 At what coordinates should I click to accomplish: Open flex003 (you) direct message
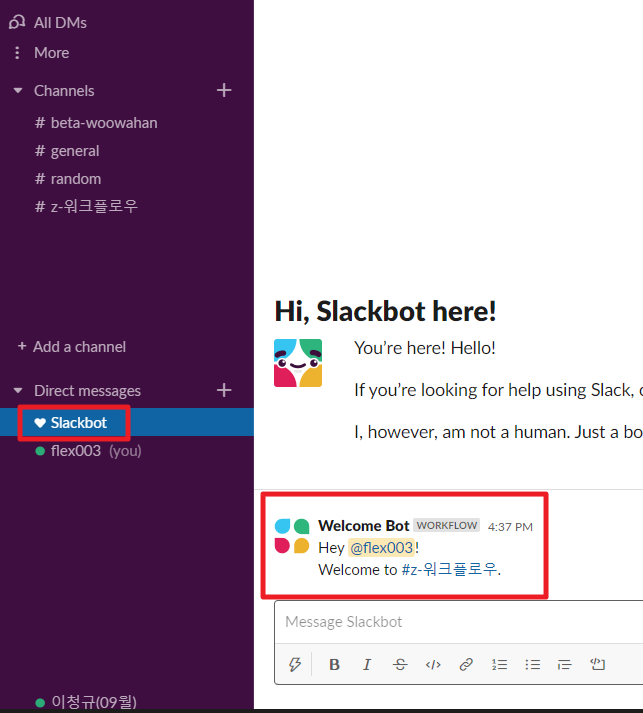(89, 451)
